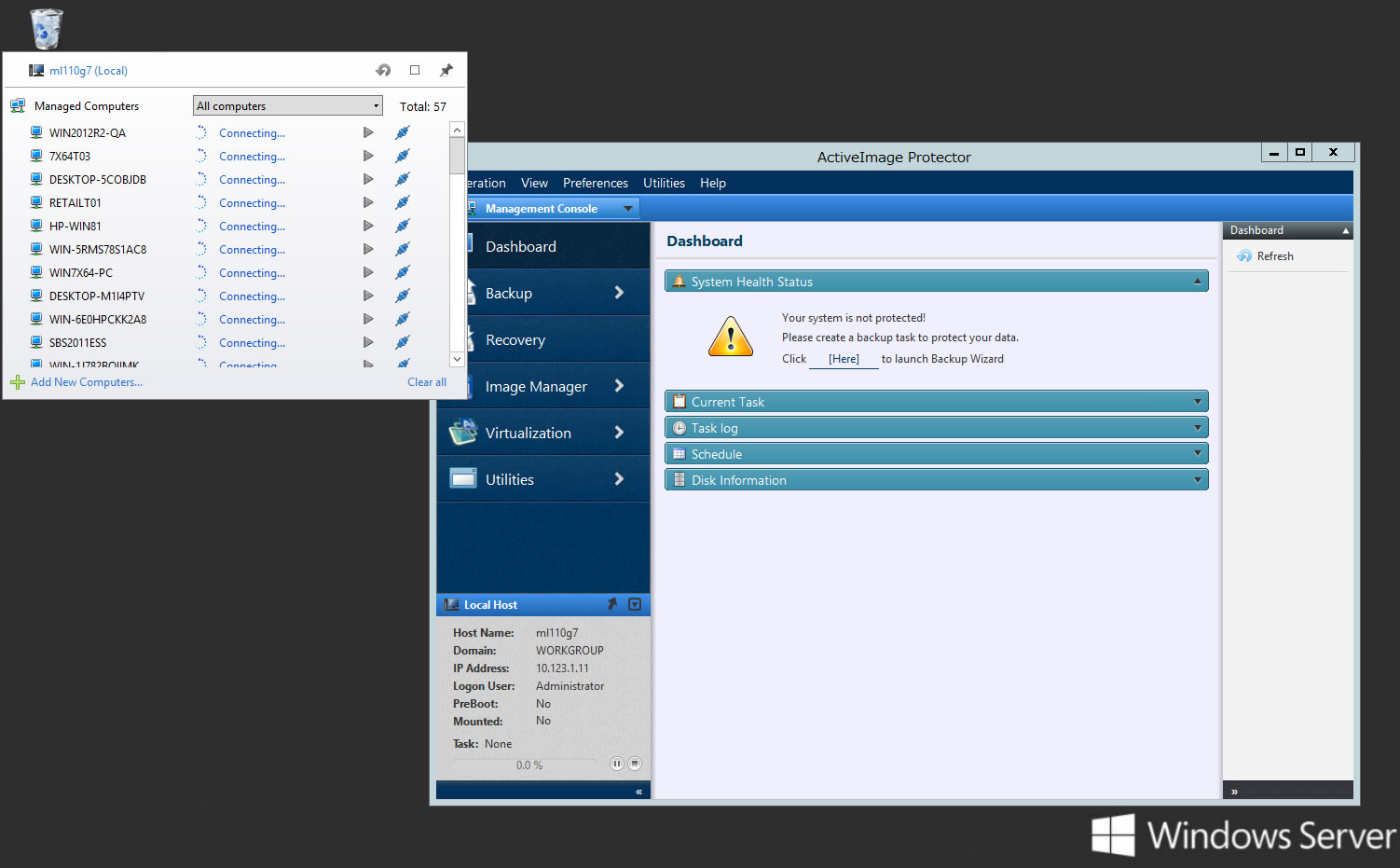Open the Local Host panel dropdown arrow
Image resolution: width=1400 pixels, height=868 pixels.
pos(635,604)
